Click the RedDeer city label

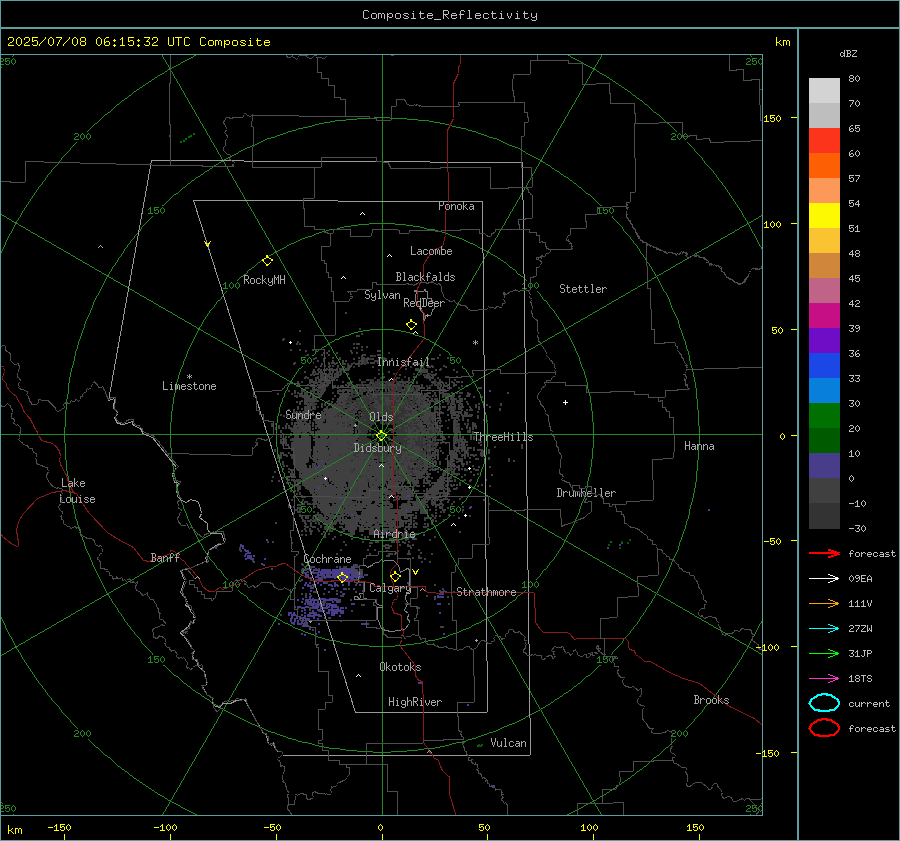tap(424, 303)
